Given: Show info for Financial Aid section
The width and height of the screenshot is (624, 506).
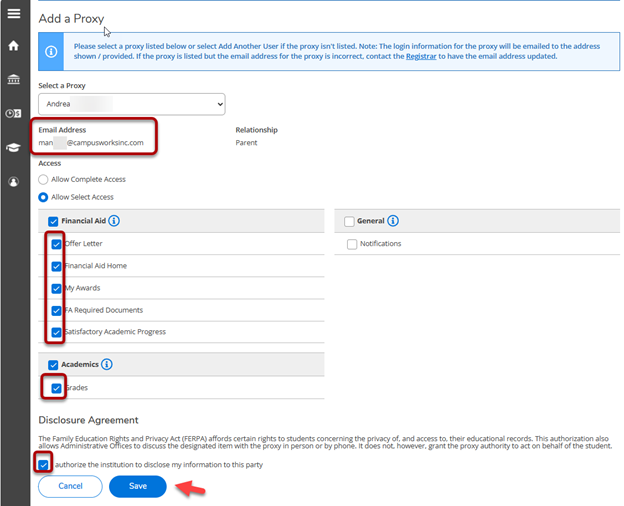Looking at the screenshot, I should (x=114, y=221).
